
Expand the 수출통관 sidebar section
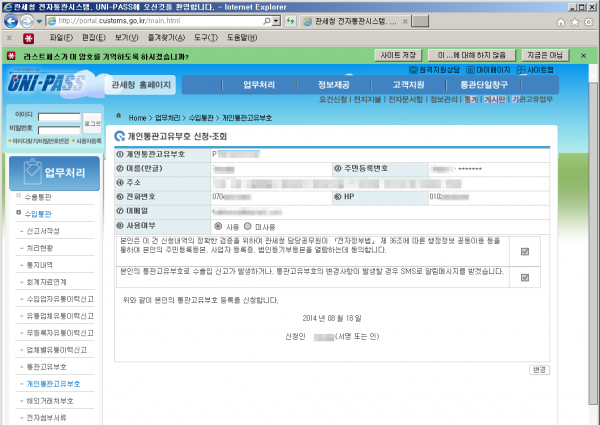point(18,198)
